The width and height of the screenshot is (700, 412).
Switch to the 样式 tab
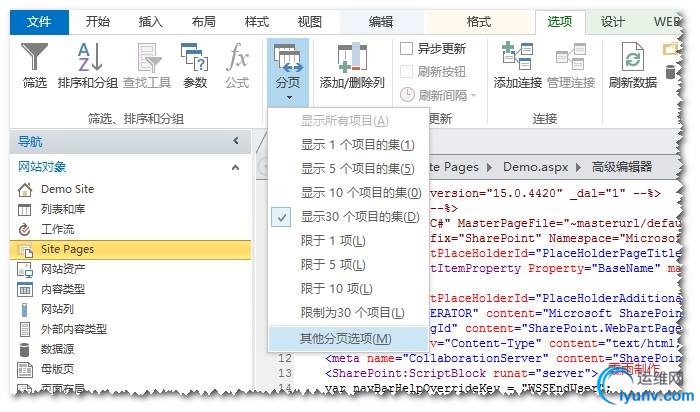[x=257, y=22]
